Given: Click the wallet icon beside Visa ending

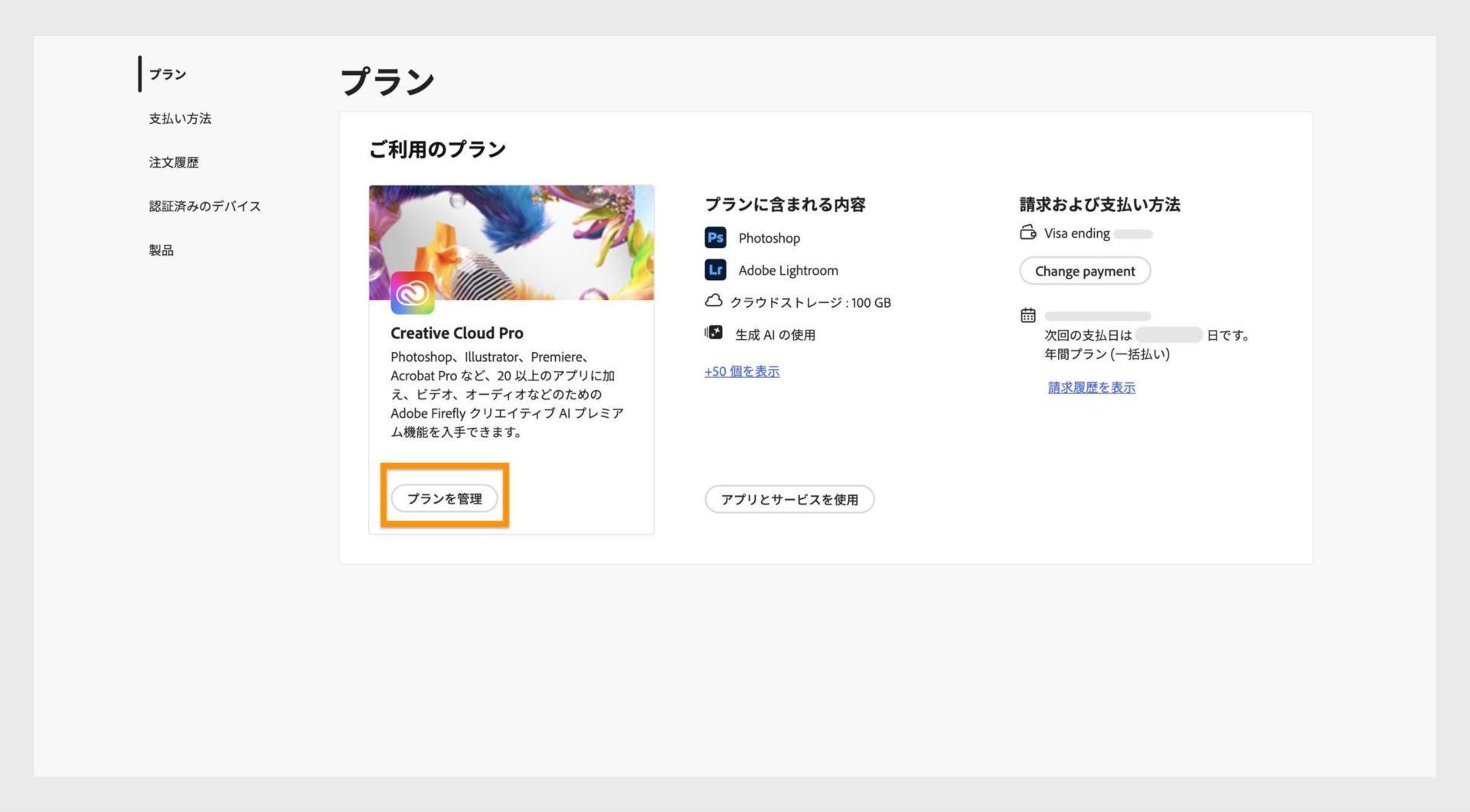Looking at the screenshot, I should pos(1028,232).
